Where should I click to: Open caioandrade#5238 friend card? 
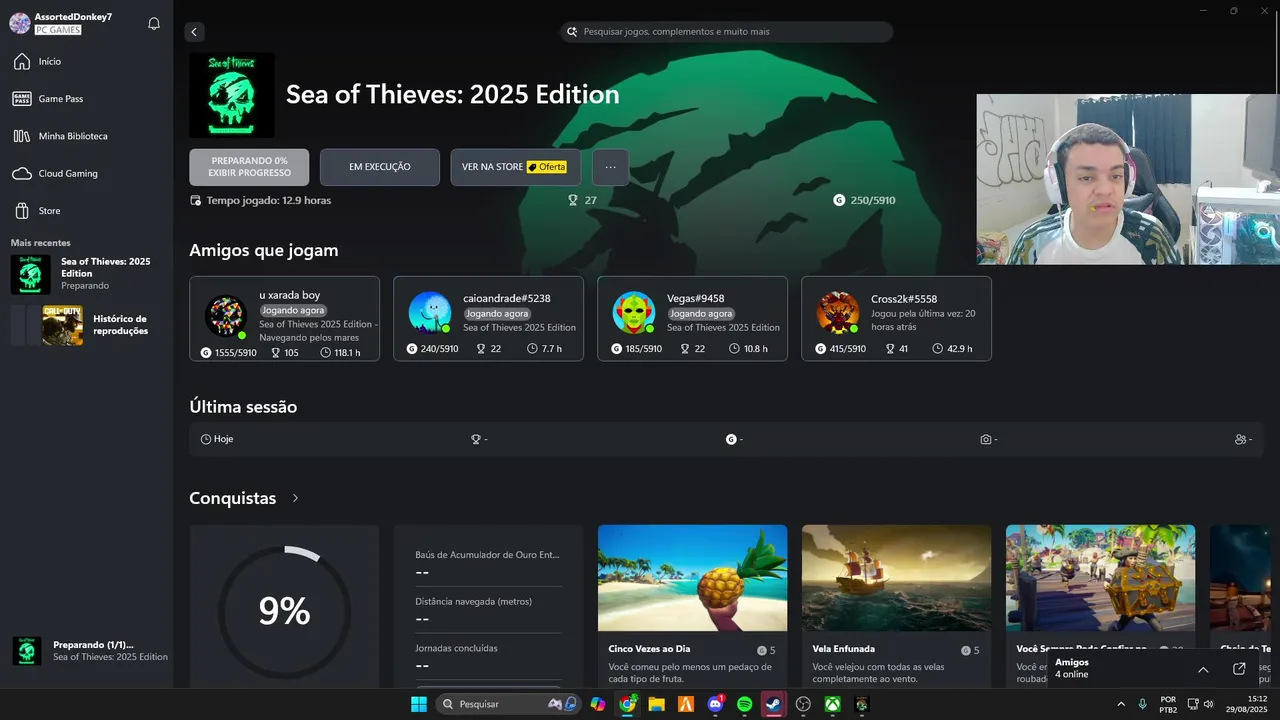(488, 318)
